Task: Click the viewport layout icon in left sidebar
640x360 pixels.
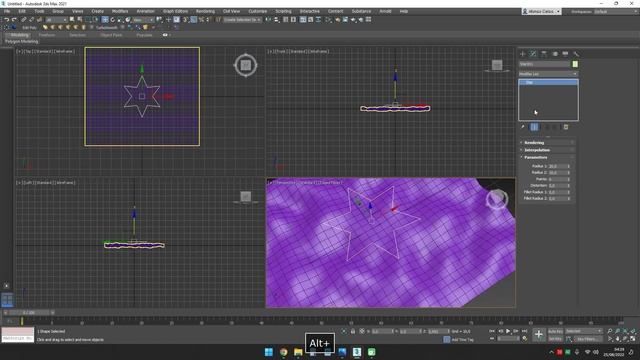Action: (x=7, y=300)
